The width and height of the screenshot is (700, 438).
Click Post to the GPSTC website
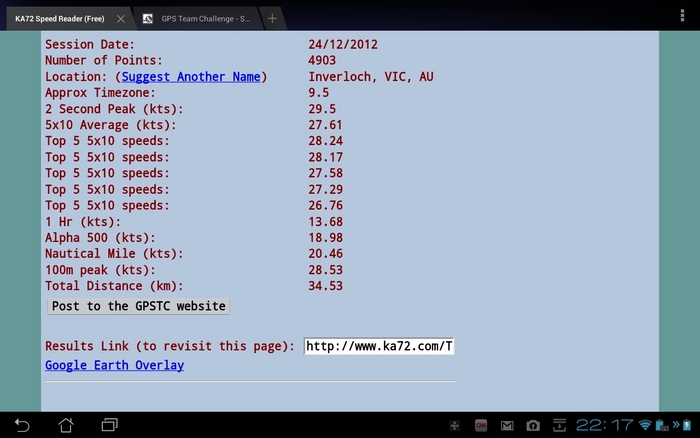coord(138,306)
